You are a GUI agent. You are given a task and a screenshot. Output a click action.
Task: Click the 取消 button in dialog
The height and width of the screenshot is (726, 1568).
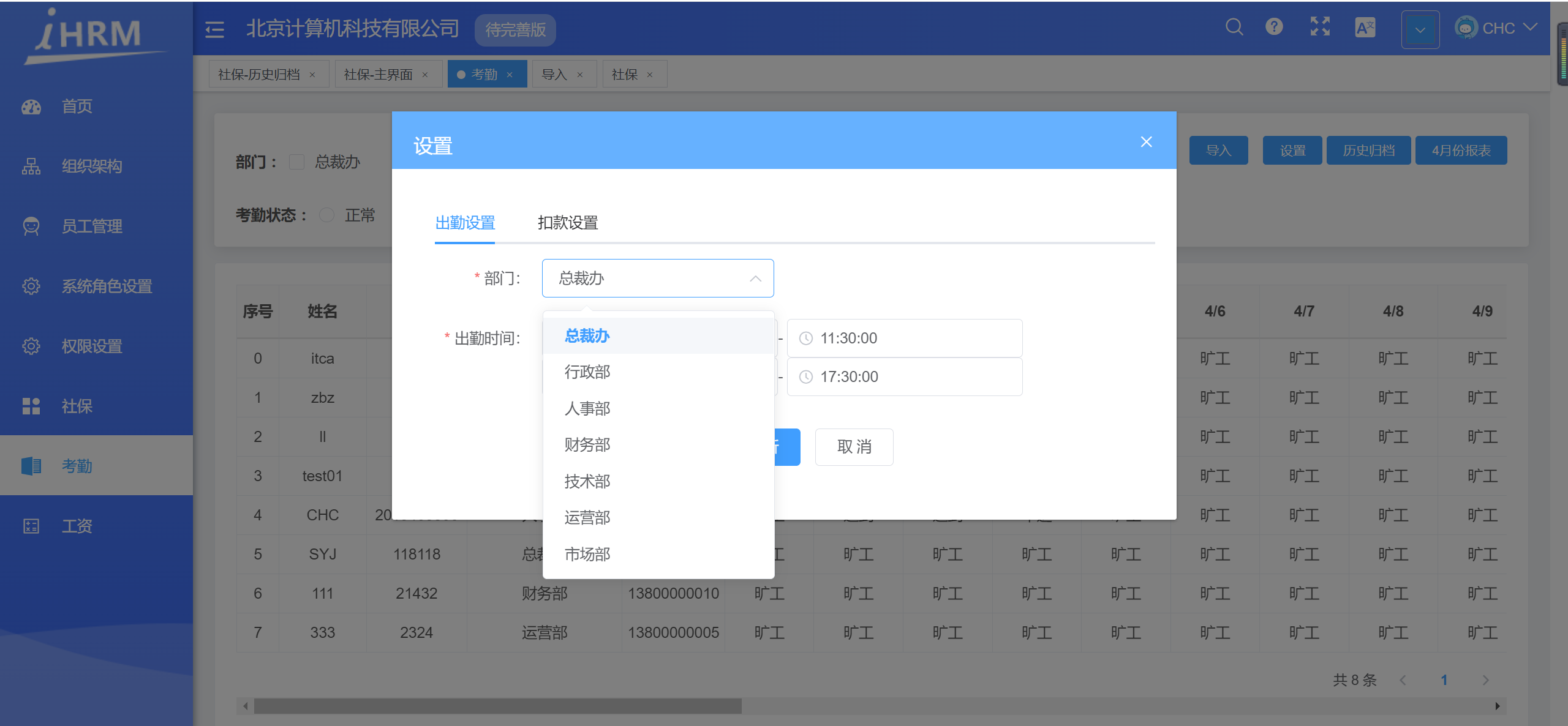(x=854, y=447)
